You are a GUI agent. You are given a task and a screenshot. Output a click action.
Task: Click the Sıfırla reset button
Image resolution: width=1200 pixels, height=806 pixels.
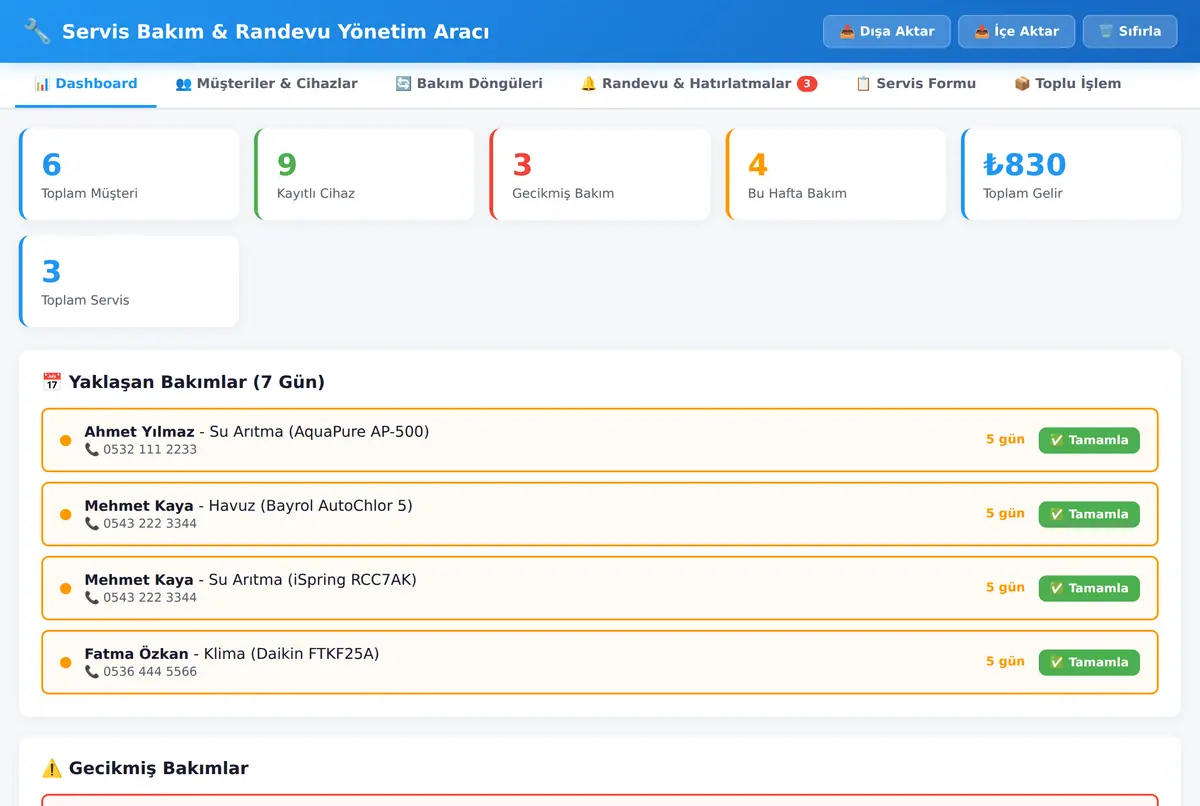click(1130, 31)
